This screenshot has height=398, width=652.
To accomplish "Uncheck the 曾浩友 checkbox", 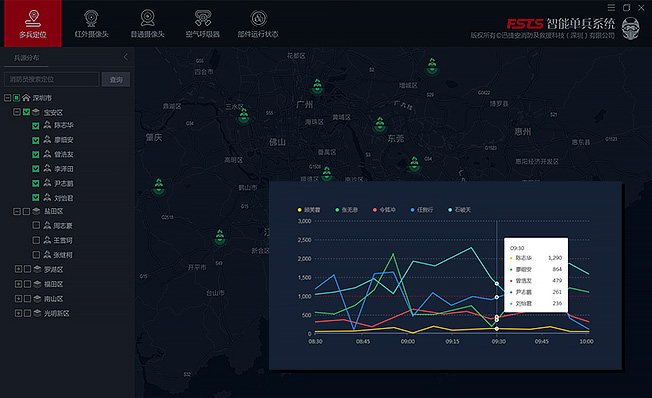I will pyautogui.click(x=36, y=154).
